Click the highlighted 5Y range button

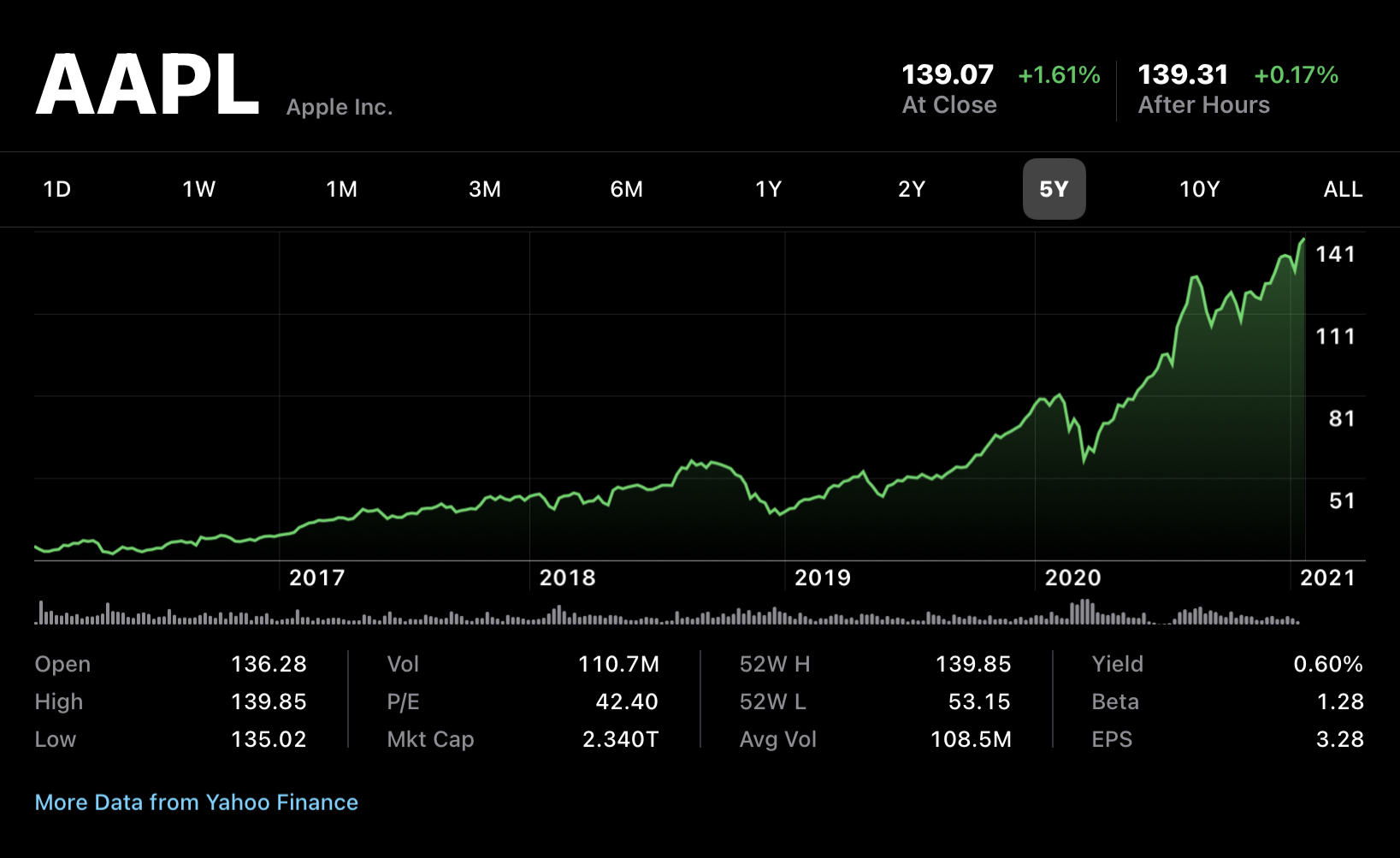click(1054, 189)
